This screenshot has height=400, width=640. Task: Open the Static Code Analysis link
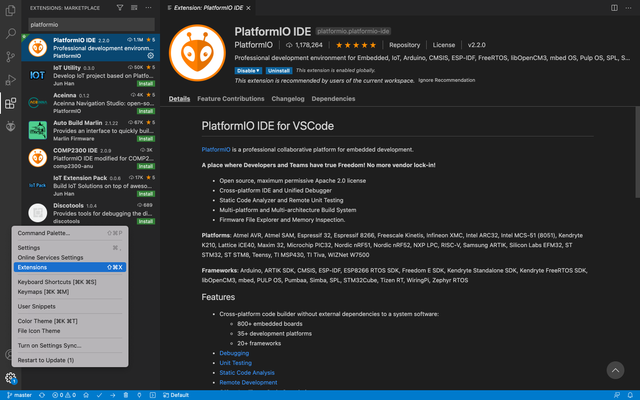click(247, 373)
